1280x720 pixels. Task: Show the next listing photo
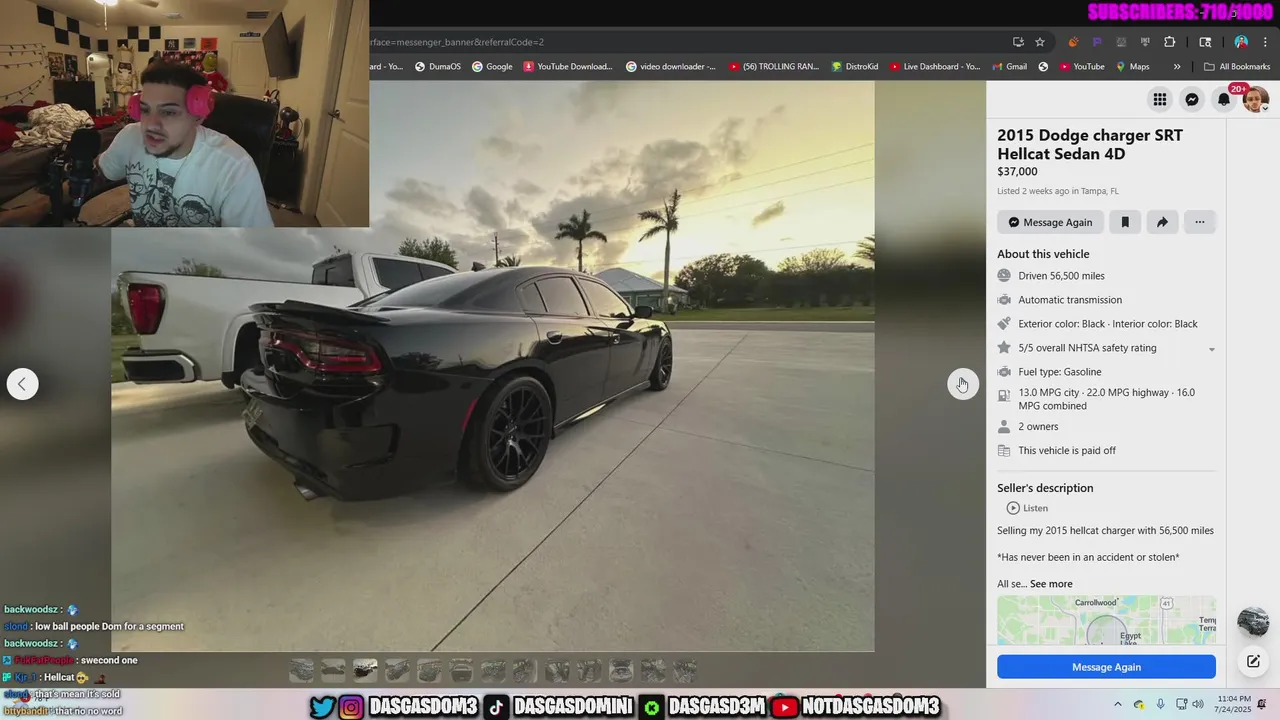coord(962,384)
